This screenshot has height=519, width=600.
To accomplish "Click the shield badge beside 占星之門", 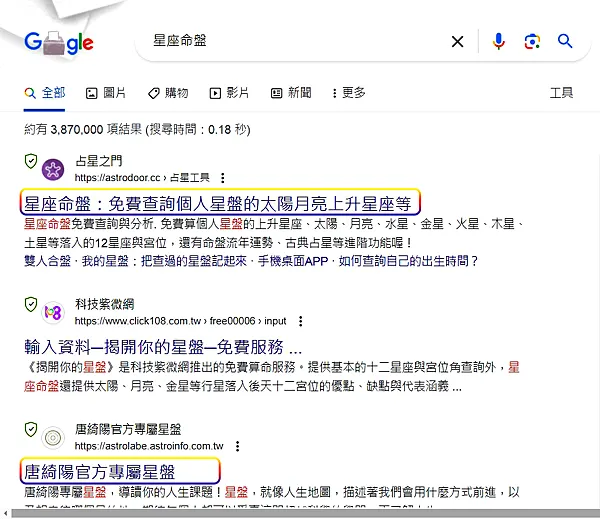I will click(x=31, y=161).
